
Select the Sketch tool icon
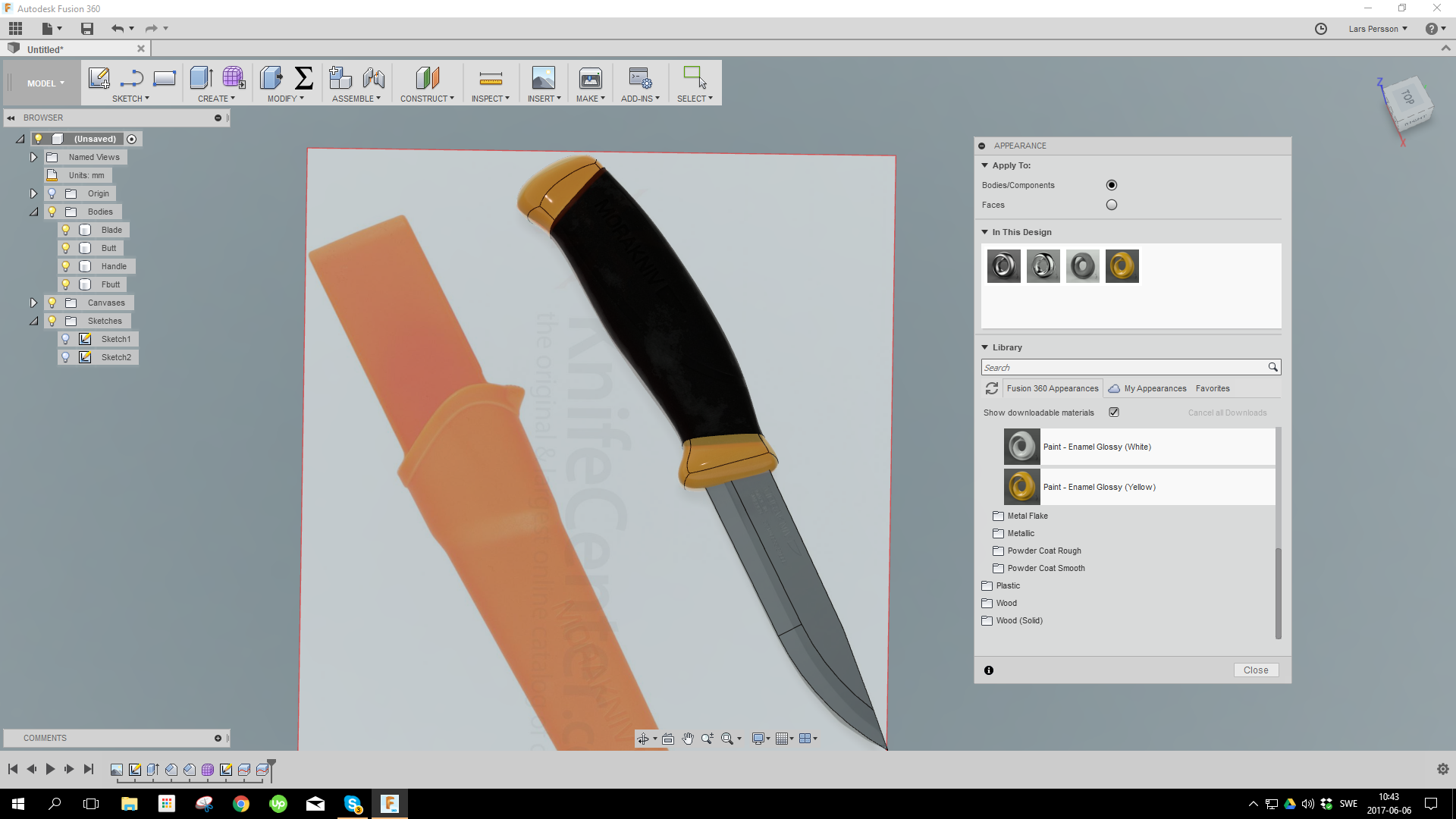pos(99,78)
